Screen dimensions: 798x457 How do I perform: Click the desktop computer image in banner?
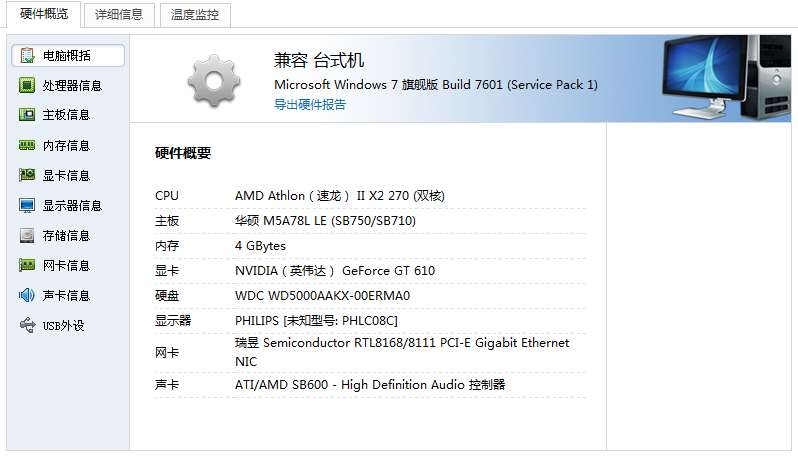click(x=726, y=77)
